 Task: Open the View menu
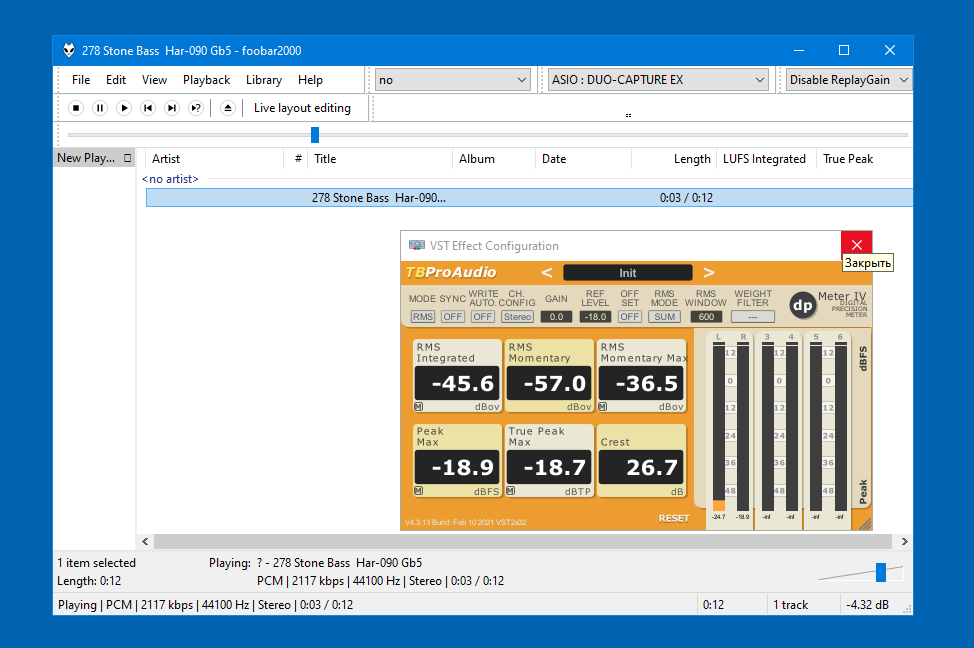click(154, 80)
